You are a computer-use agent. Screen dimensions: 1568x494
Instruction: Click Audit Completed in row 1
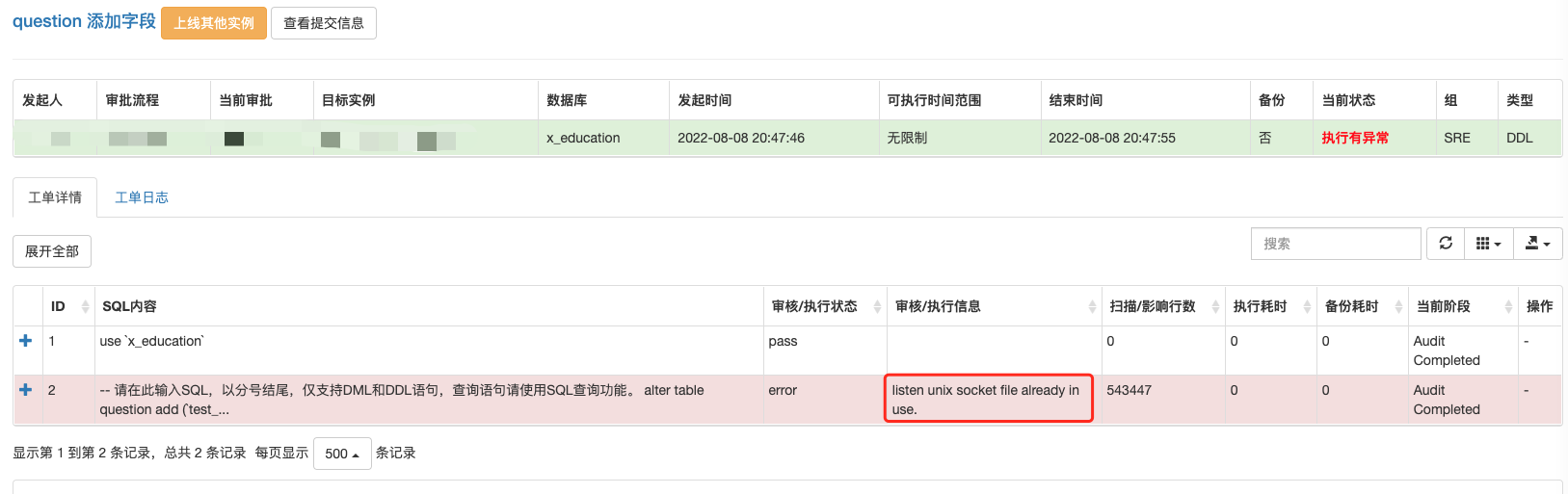coord(1447,351)
